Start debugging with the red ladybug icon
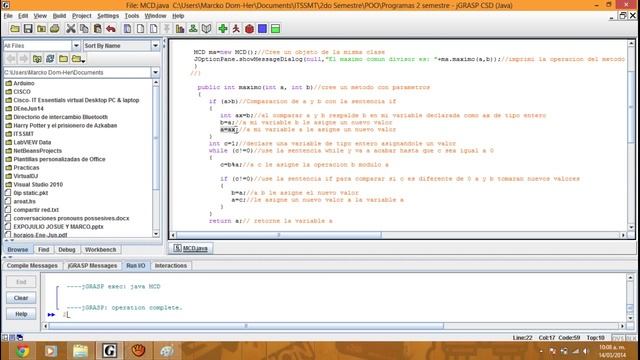This screenshot has width=640, height=360. pos(249,29)
